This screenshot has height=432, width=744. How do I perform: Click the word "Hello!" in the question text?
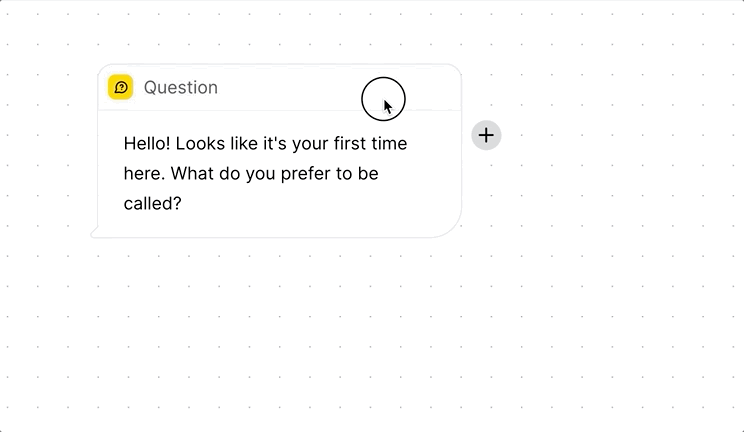pos(147,143)
